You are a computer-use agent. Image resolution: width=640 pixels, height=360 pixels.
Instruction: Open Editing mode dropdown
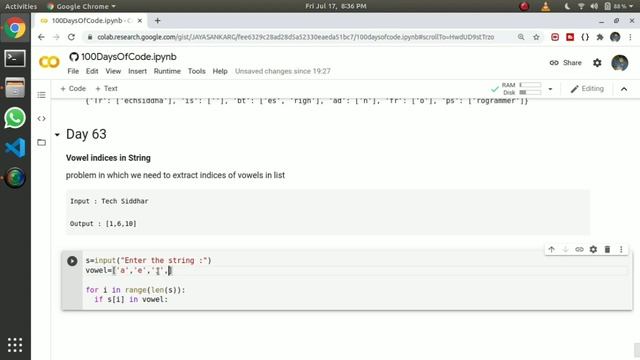(x=587, y=89)
